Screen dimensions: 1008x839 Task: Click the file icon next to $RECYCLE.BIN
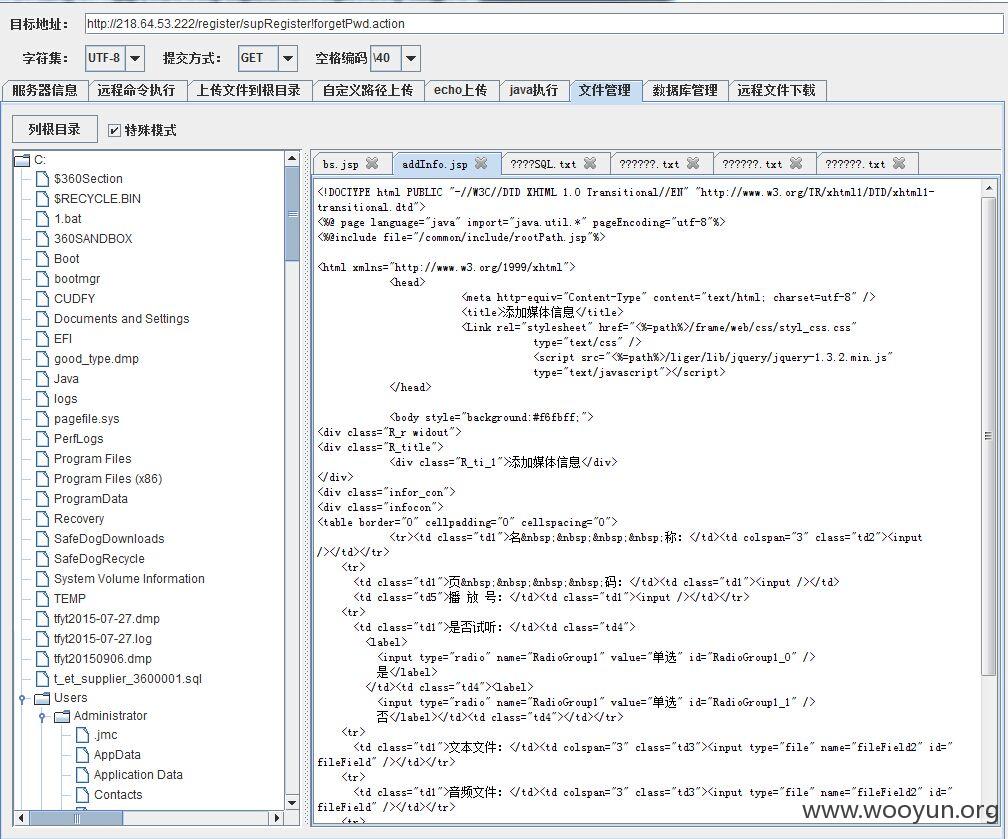pos(42,199)
